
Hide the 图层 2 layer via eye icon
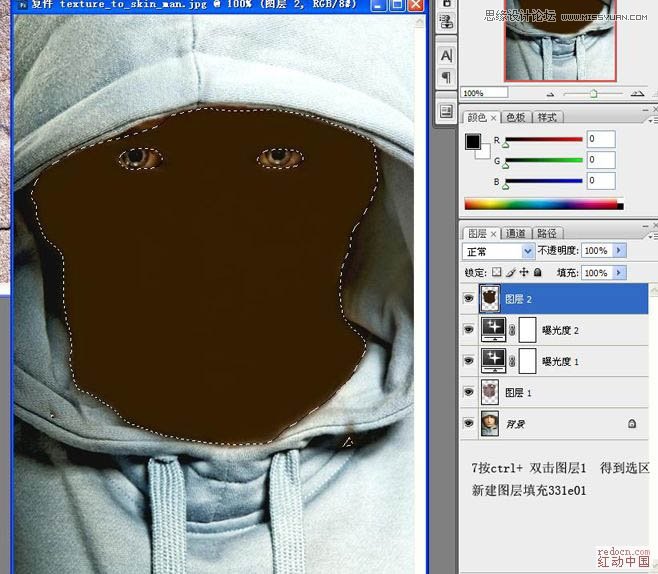(x=468, y=298)
